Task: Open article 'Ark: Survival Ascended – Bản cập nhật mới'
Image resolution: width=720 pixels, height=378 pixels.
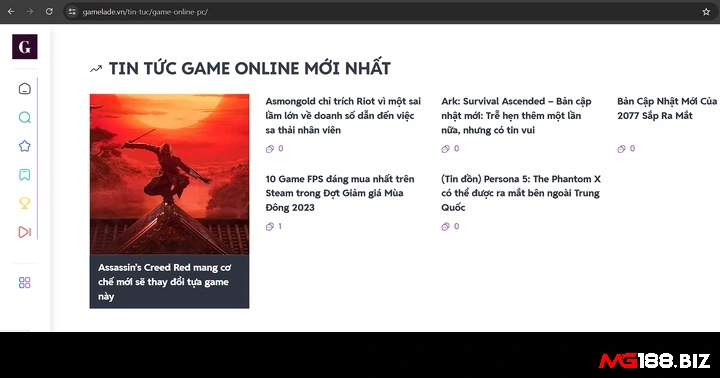Action: coord(516,115)
